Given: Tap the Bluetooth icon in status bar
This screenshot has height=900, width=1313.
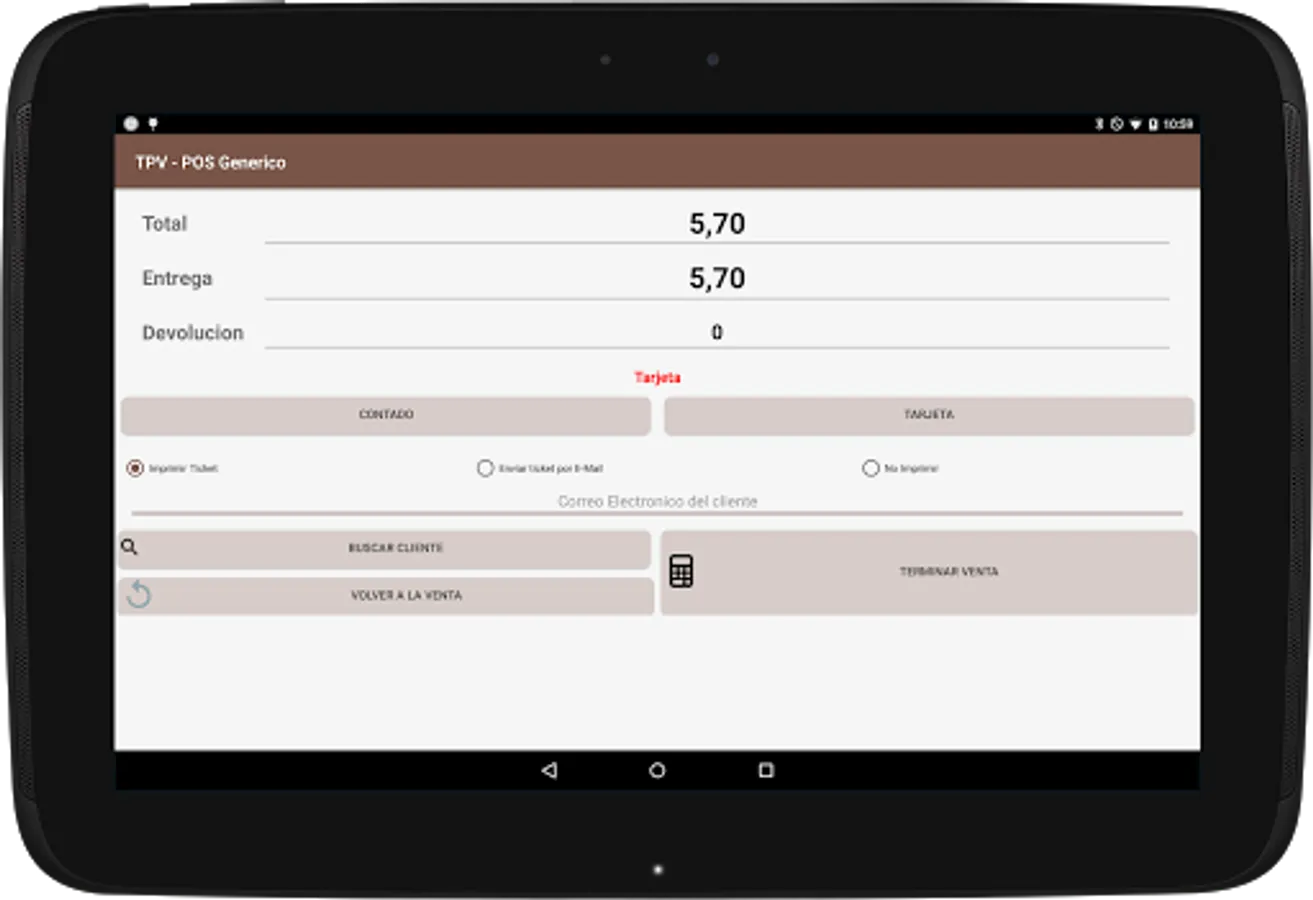Looking at the screenshot, I should [x=1099, y=124].
